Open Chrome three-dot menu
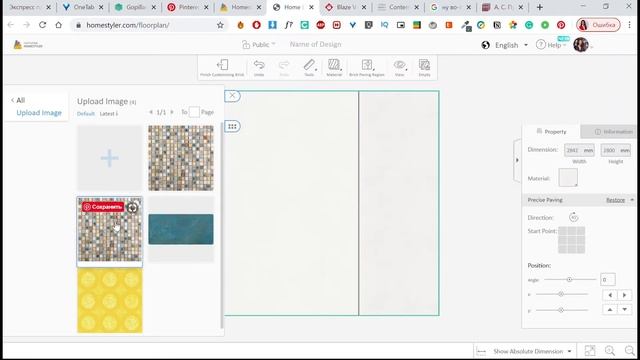Screen dimensions: 640x360 coord(630,25)
